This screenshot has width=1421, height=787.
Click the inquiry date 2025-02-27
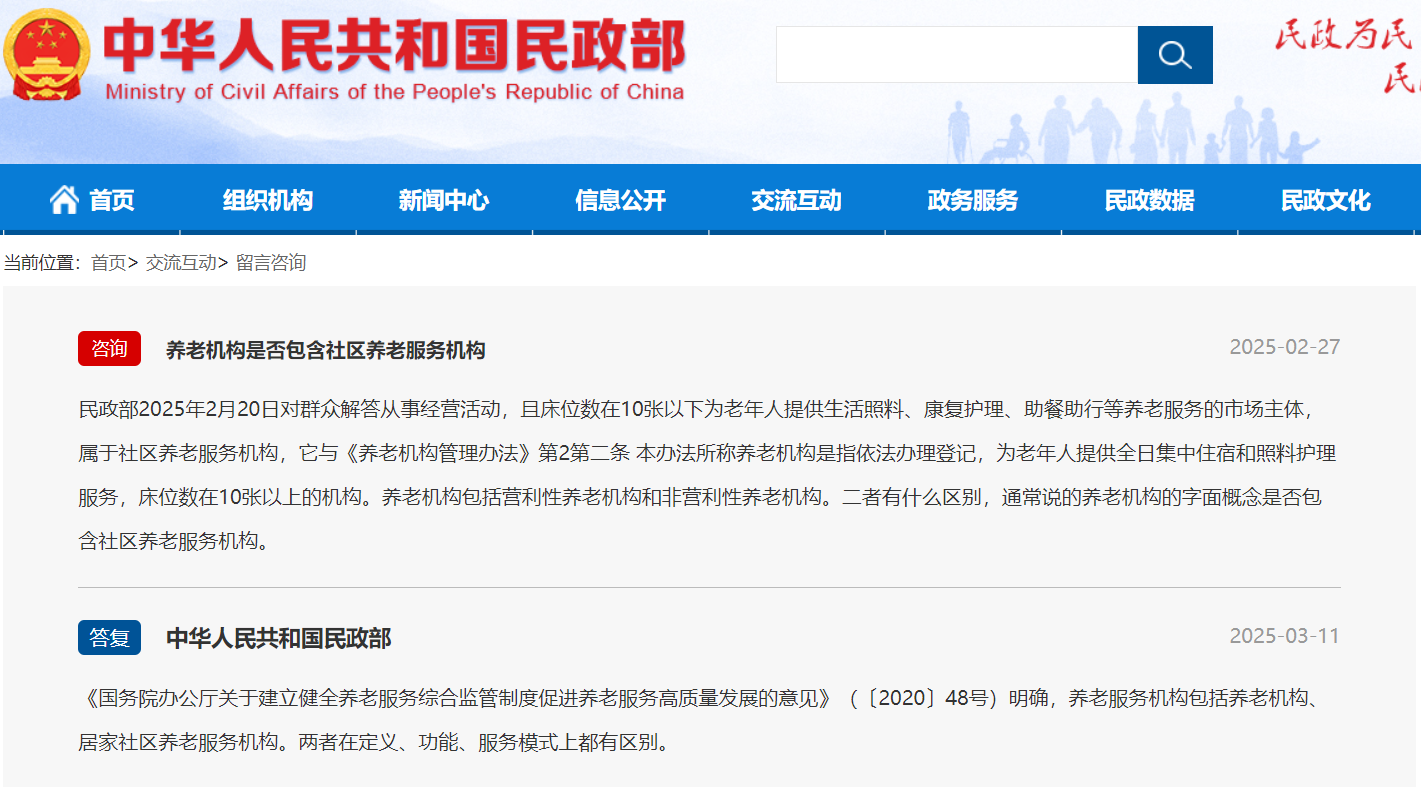point(1285,347)
